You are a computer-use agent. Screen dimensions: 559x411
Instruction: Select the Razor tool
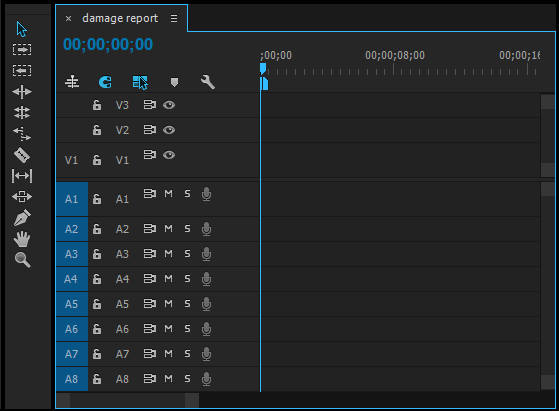coord(22,155)
